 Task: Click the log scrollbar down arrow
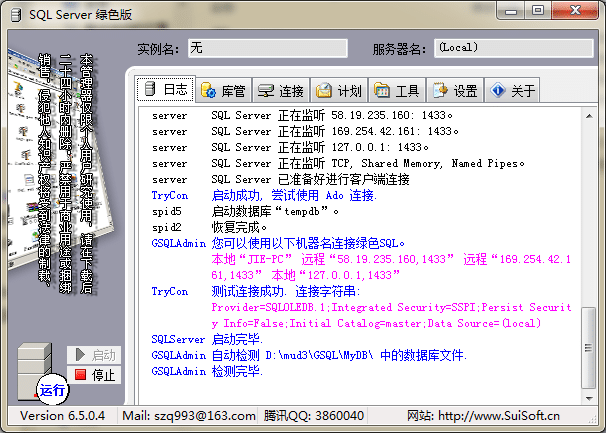tap(589, 398)
